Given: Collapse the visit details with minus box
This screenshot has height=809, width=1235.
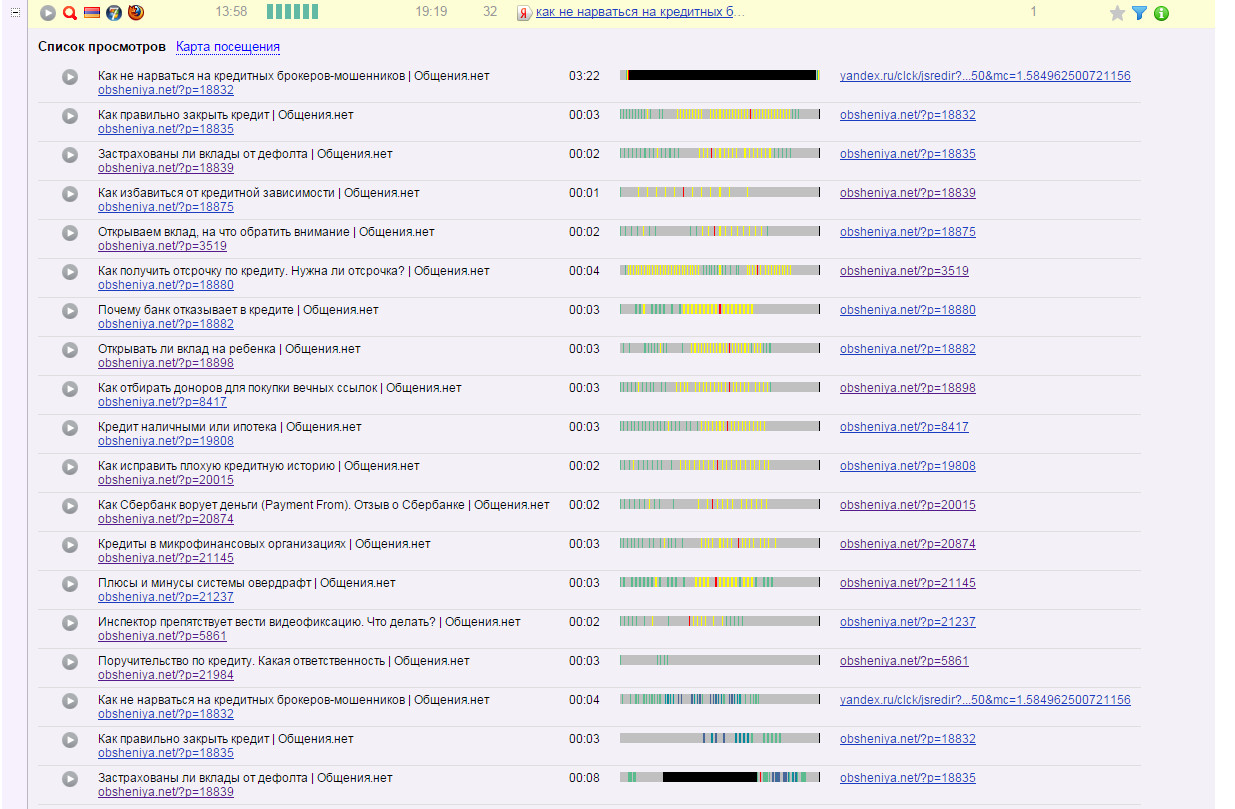Looking at the screenshot, I should point(13,13).
